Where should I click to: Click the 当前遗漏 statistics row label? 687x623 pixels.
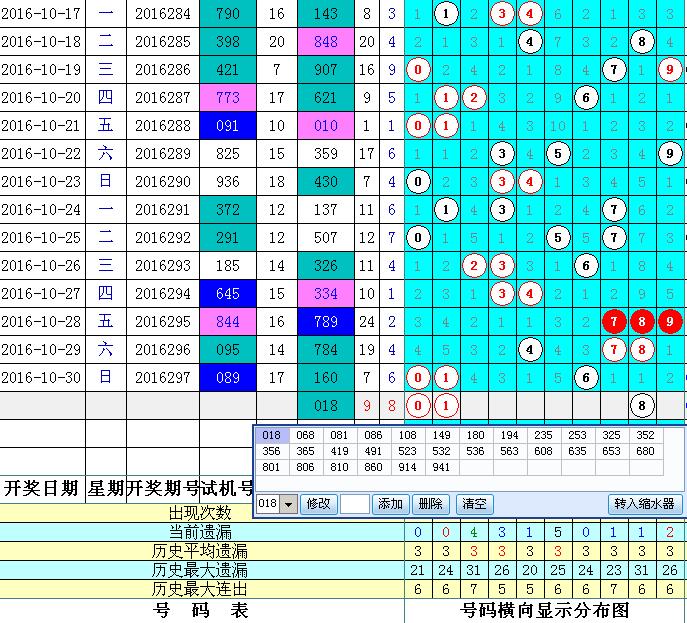(x=200, y=532)
